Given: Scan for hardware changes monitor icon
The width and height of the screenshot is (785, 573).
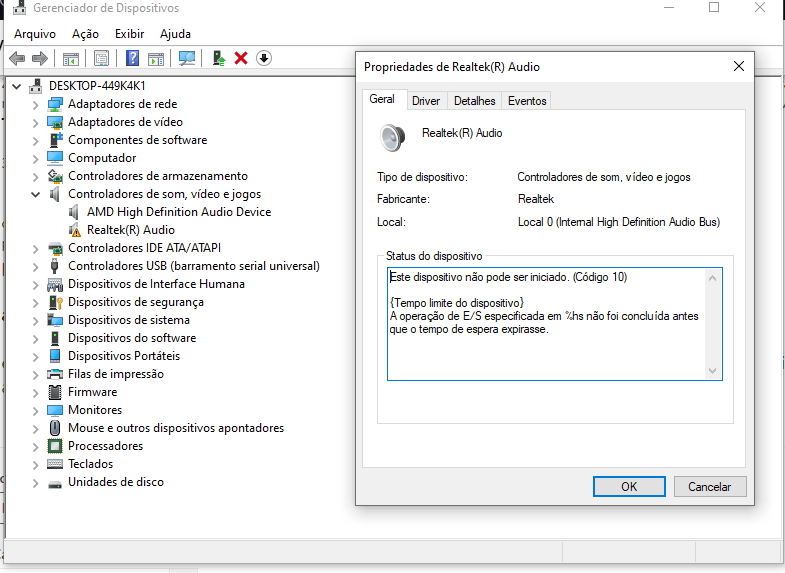Looking at the screenshot, I should (x=187, y=59).
